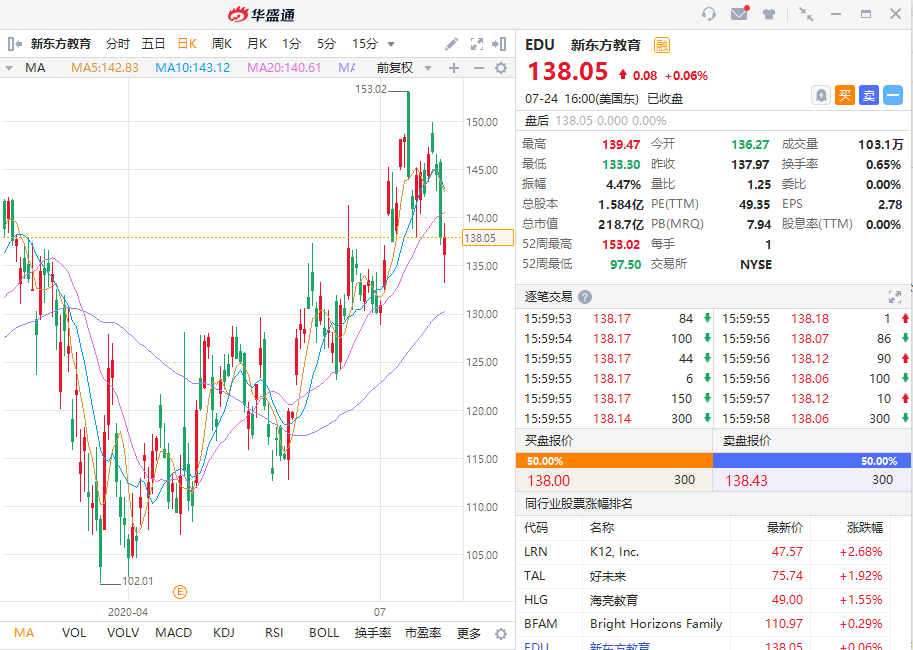913x650 pixels.
Task: Select BOLL indicator tab
Action: point(324,633)
